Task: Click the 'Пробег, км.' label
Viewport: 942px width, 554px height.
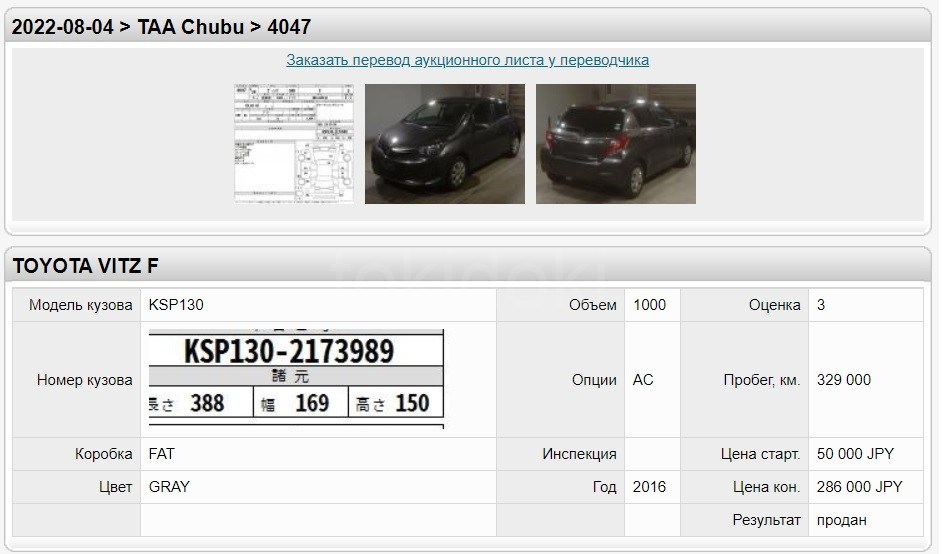Action: click(x=762, y=380)
